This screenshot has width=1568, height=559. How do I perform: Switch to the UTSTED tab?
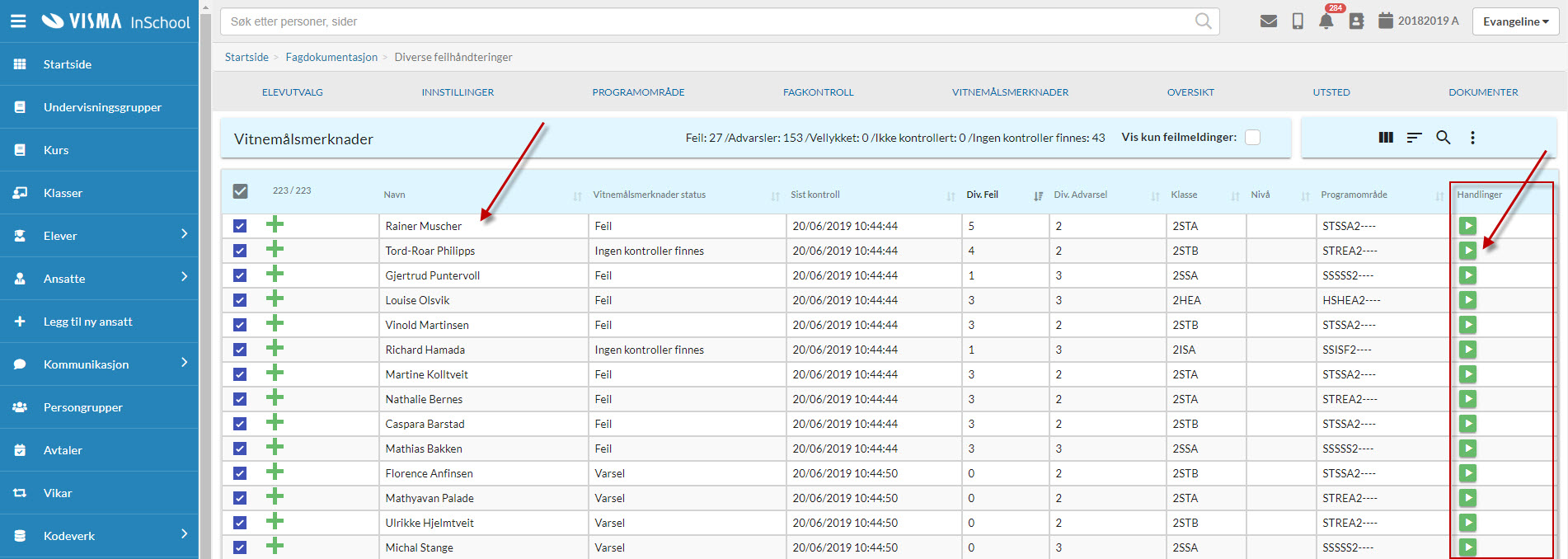pos(1331,92)
